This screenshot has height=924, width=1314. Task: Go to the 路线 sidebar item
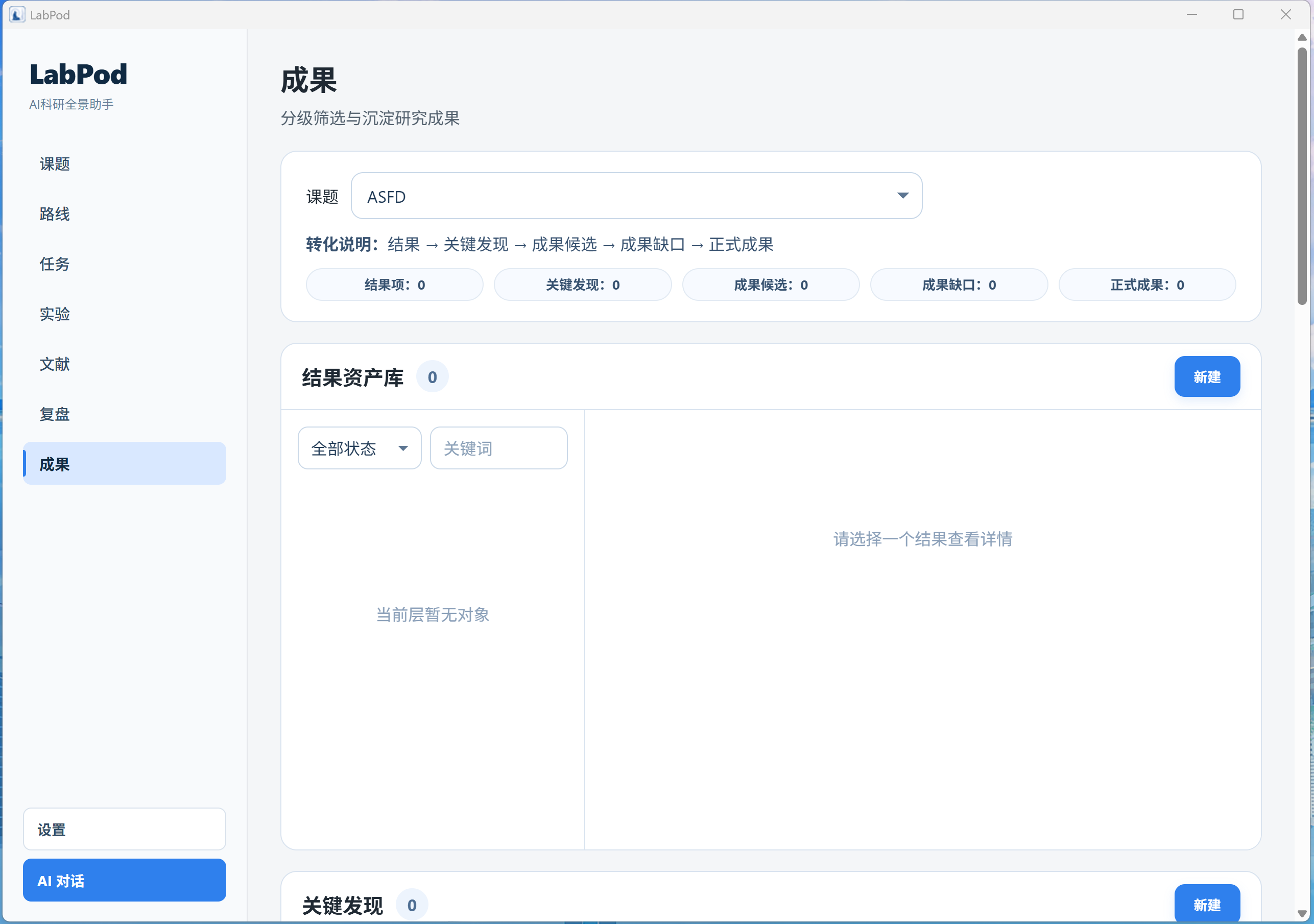pyautogui.click(x=124, y=214)
